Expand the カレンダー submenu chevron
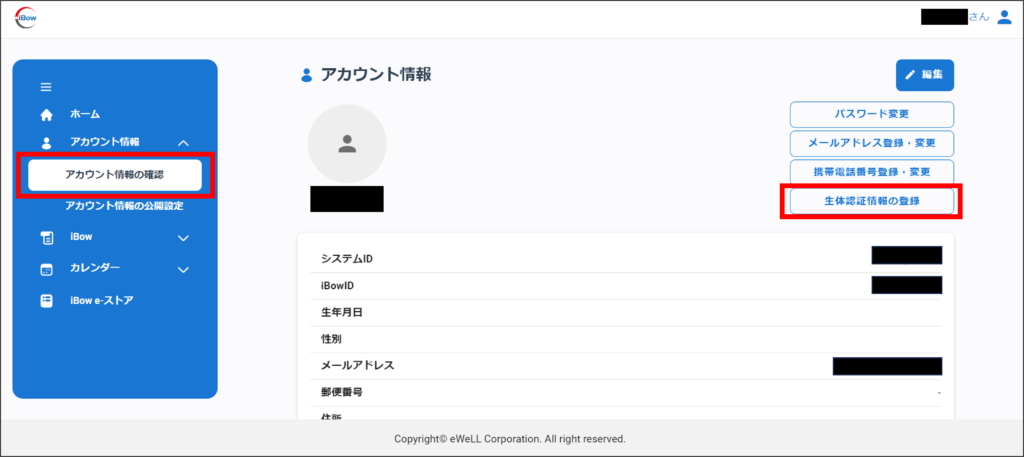The width and height of the screenshot is (1024, 457). pyautogui.click(x=183, y=269)
